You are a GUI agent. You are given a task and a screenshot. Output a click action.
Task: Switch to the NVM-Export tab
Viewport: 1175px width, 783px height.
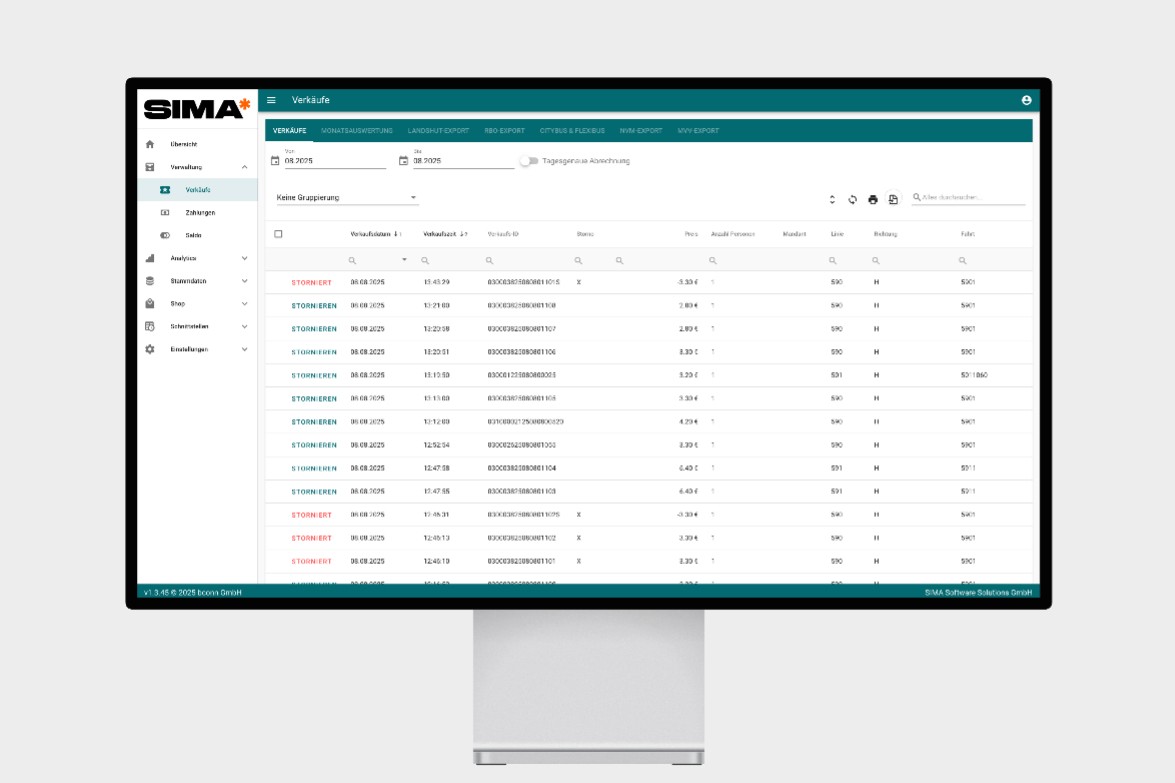click(x=641, y=130)
